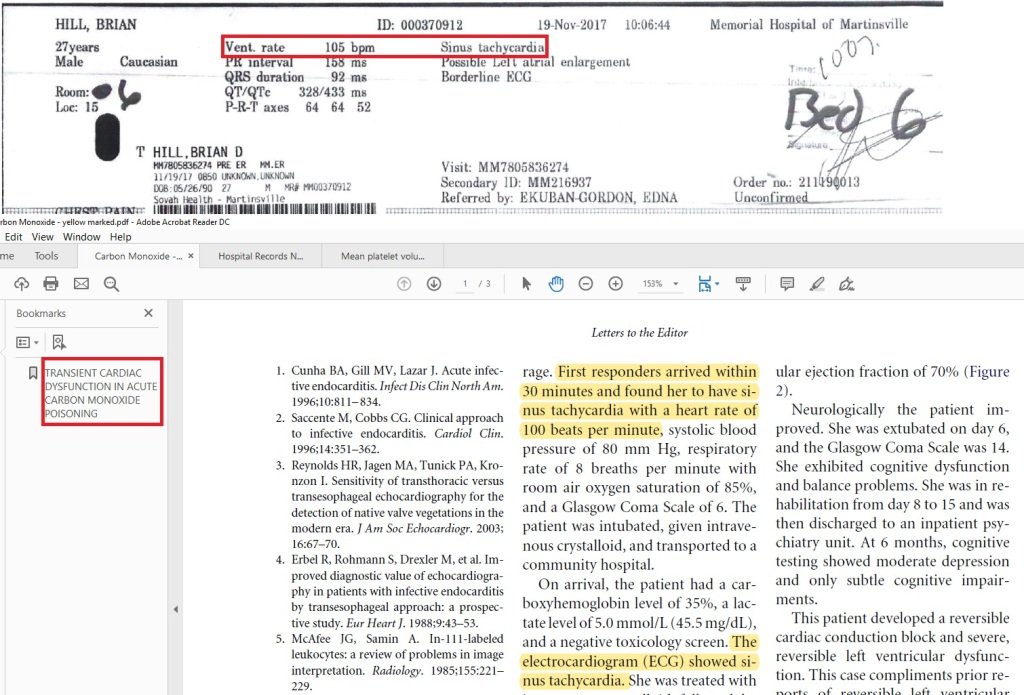
Task: Open the sign document tool
Action: tap(846, 283)
